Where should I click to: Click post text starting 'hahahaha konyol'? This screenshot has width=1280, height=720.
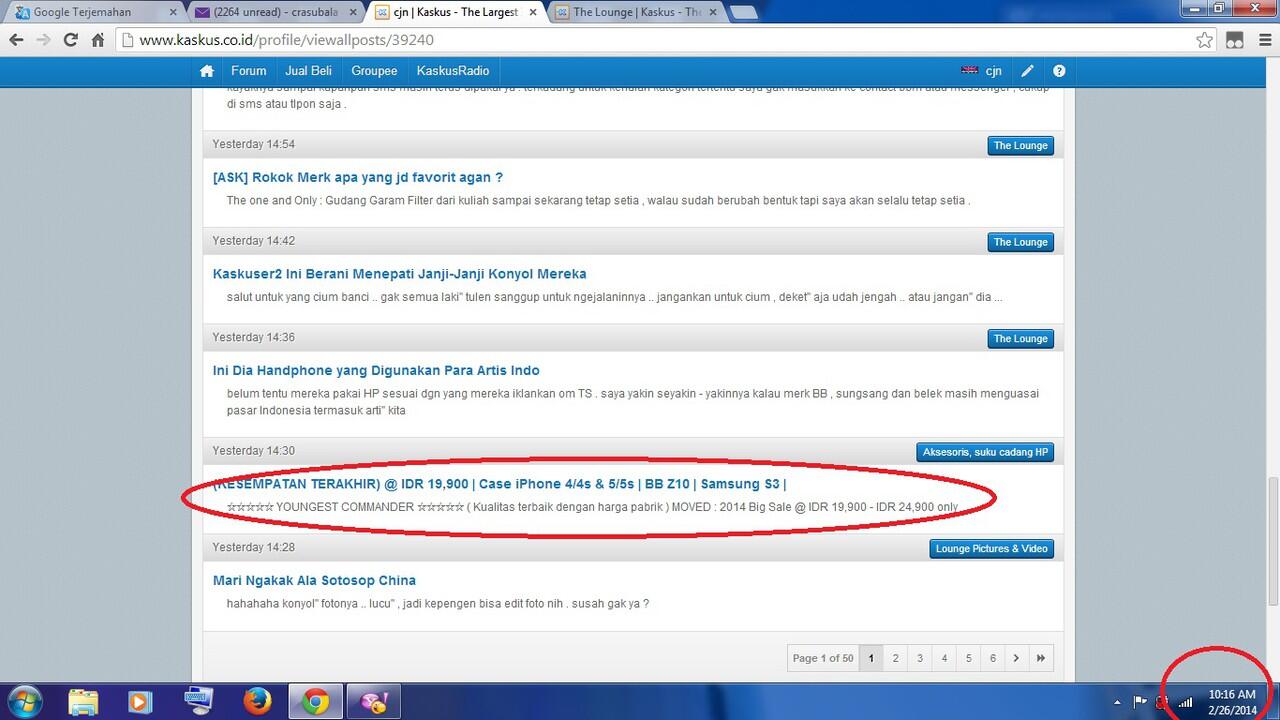(438, 604)
